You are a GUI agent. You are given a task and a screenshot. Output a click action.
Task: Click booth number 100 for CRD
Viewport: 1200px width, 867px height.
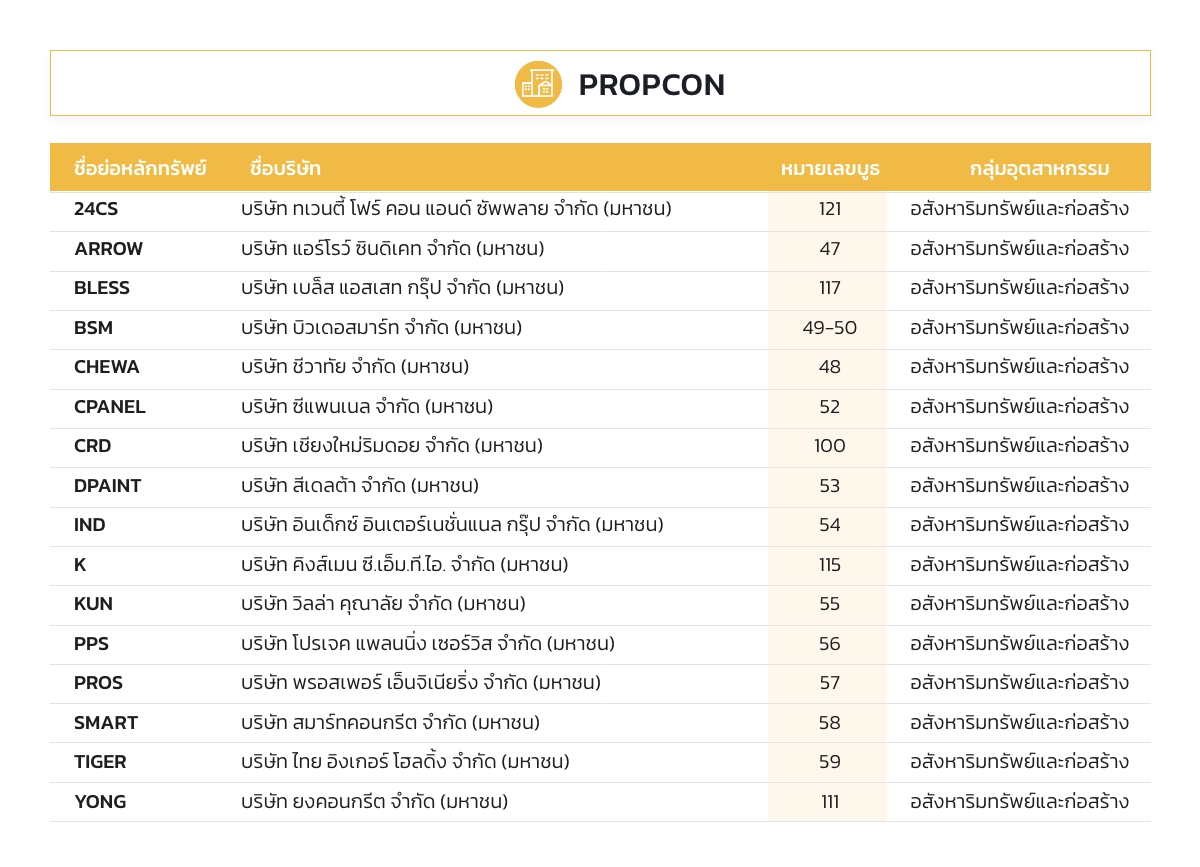point(830,446)
